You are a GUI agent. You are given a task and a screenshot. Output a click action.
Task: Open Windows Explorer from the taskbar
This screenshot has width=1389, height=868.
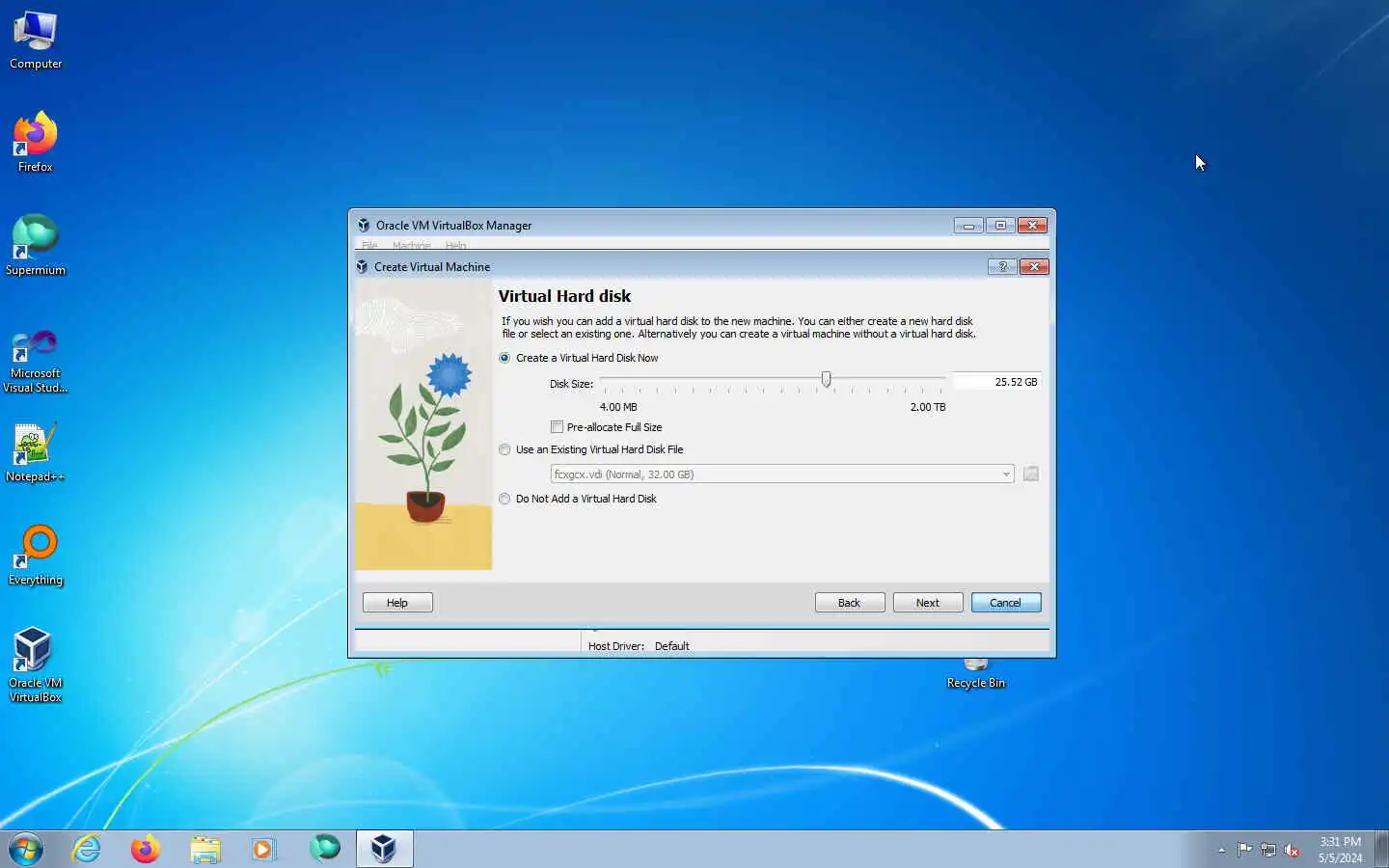tap(204, 850)
